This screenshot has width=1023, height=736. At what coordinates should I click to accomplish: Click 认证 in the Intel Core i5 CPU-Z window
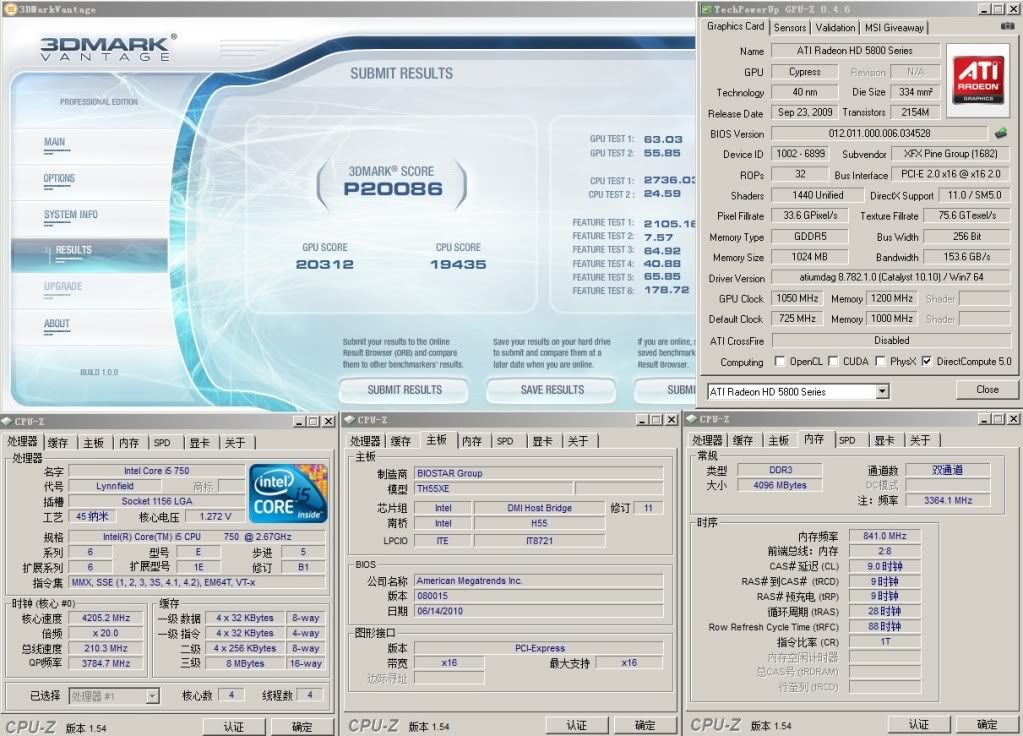click(234, 726)
